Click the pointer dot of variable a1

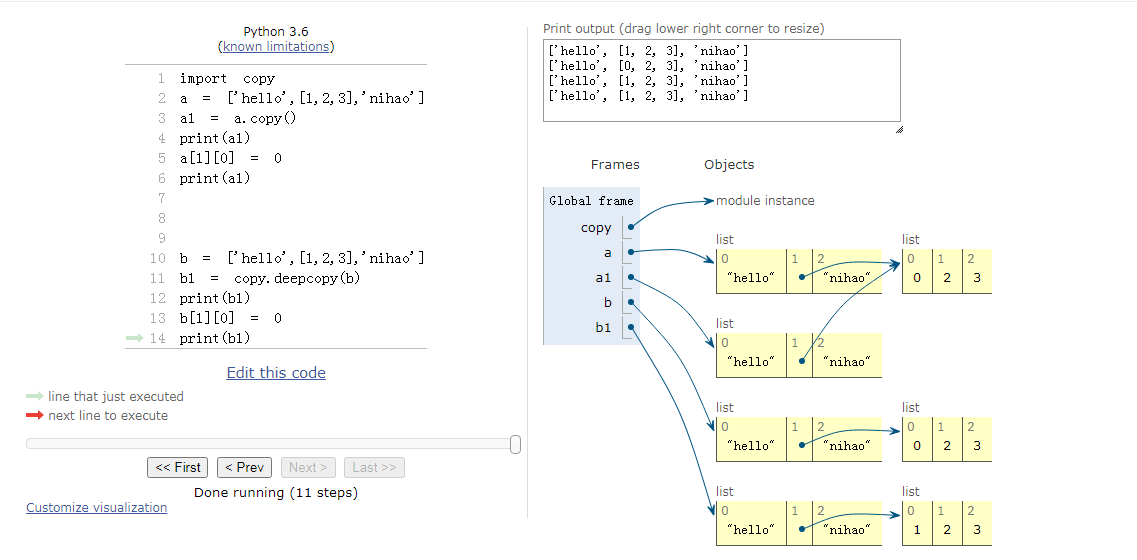631,277
